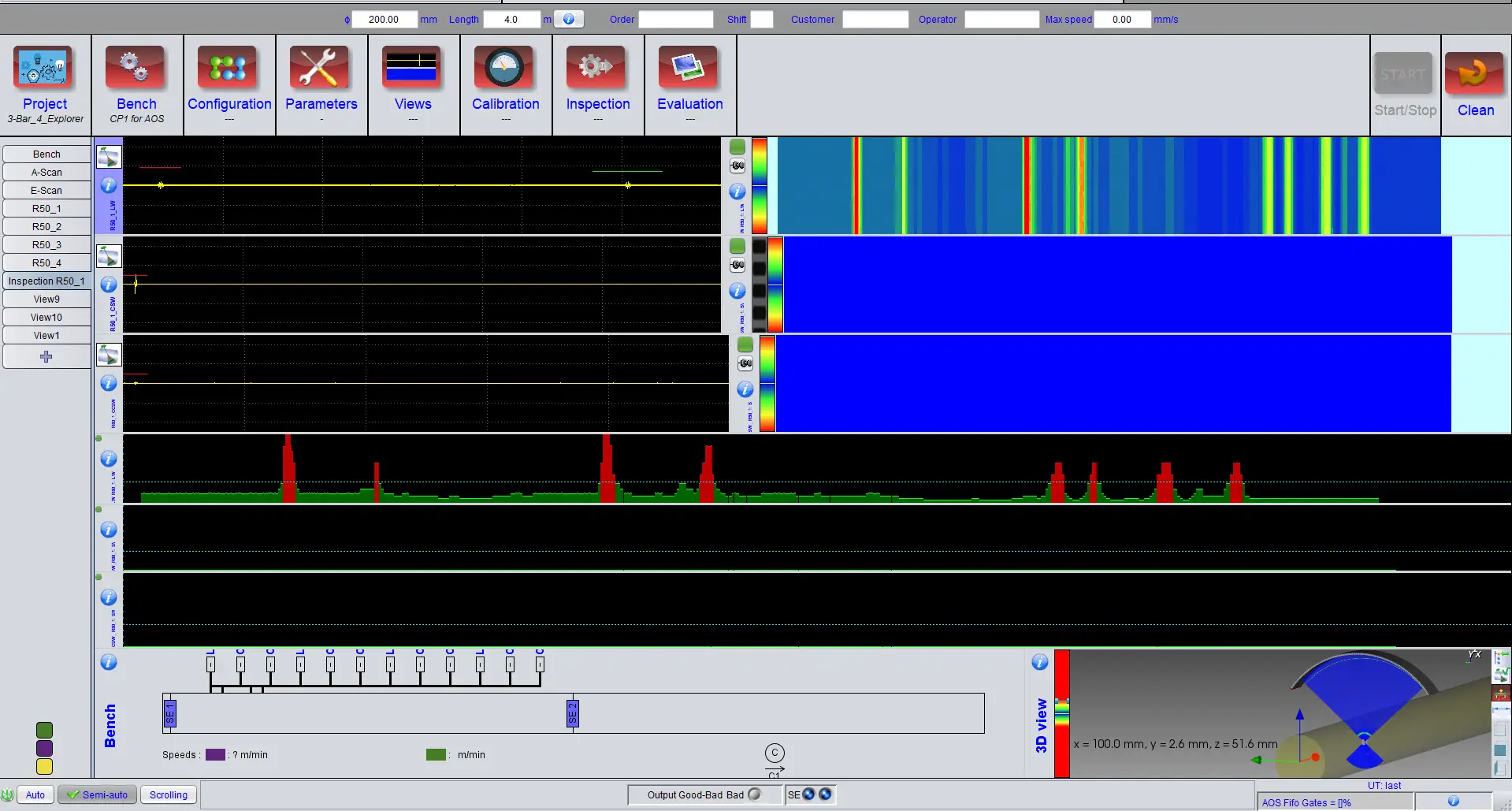Click the info button next to Length field
Viewport: 1512px width, 811px height.
coord(569,19)
